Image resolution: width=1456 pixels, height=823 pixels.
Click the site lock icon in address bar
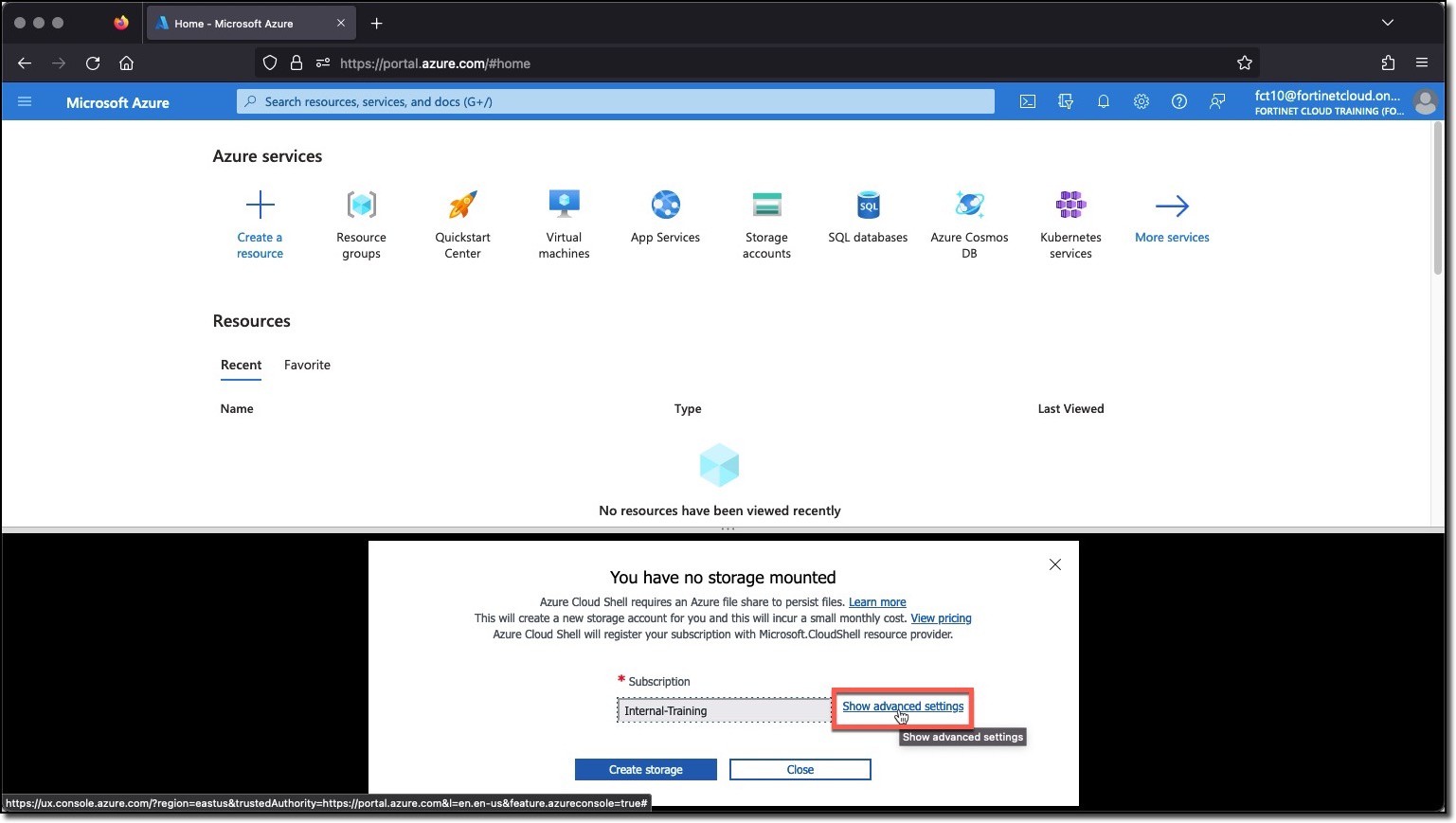coord(297,63)
